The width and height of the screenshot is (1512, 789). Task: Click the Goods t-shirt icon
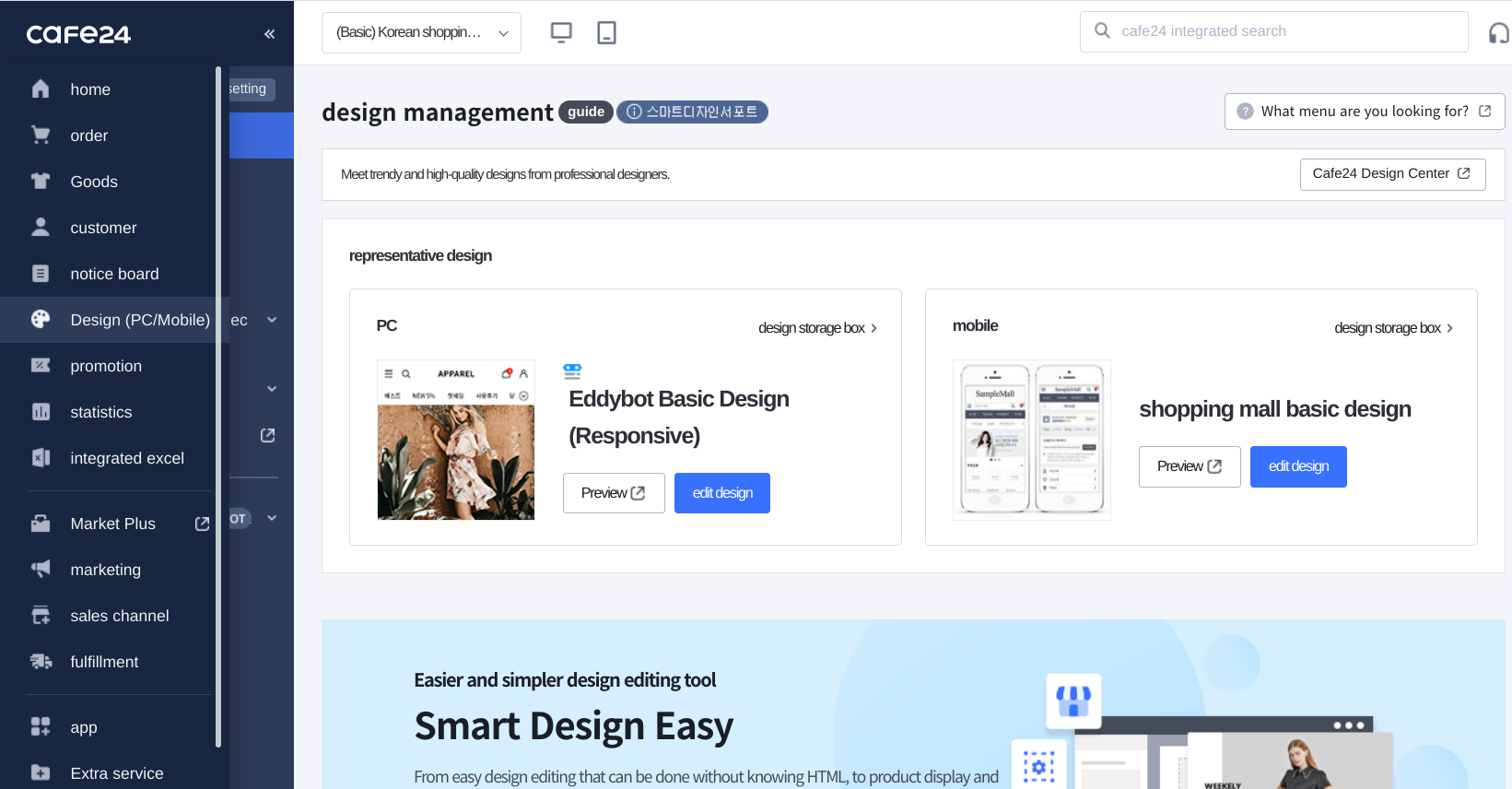tap(41, 181)
